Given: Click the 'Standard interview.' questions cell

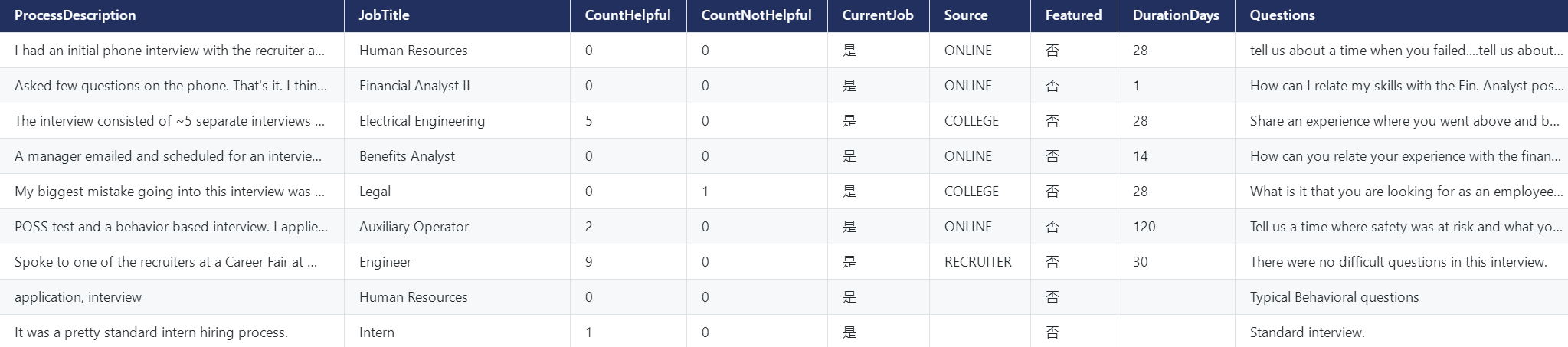Looking at the screenshot, I should [x=1307, y=332].
